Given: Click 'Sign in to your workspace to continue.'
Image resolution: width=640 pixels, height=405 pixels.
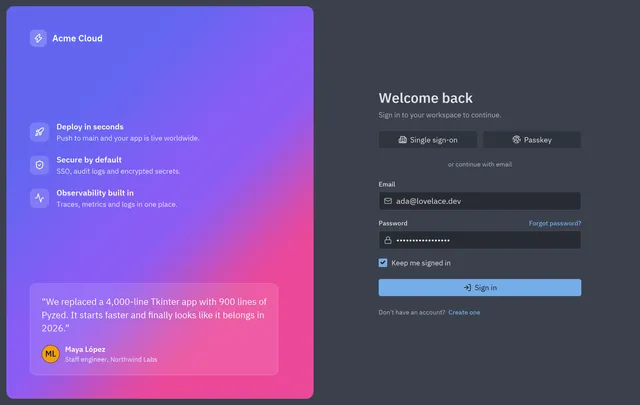Looking at the screenshot, I should pos(440,115).
